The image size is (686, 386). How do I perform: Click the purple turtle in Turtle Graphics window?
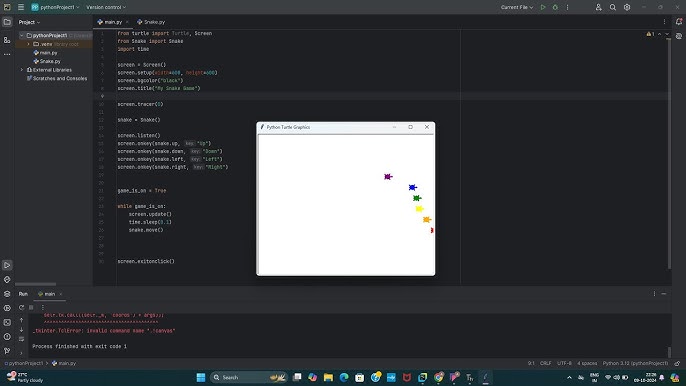(388, 177)
